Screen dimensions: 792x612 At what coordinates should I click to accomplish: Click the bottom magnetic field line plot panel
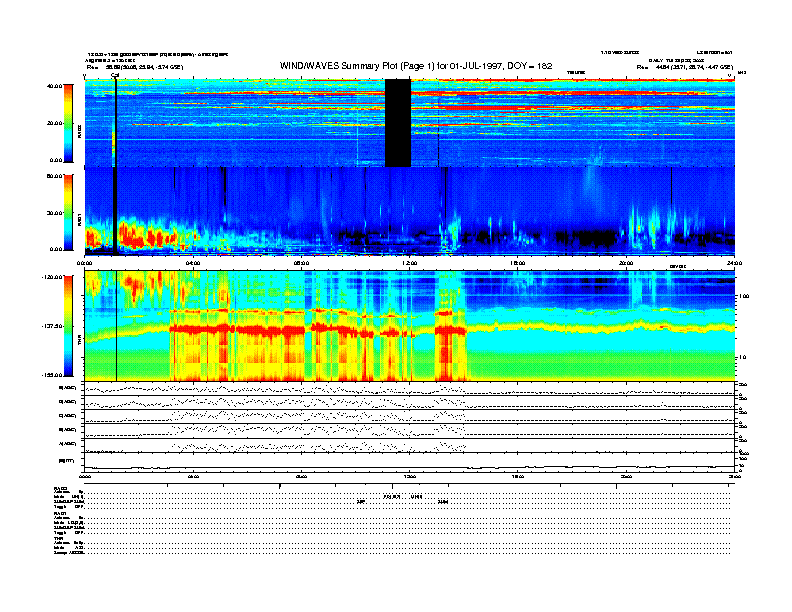[x=409, y=462]
